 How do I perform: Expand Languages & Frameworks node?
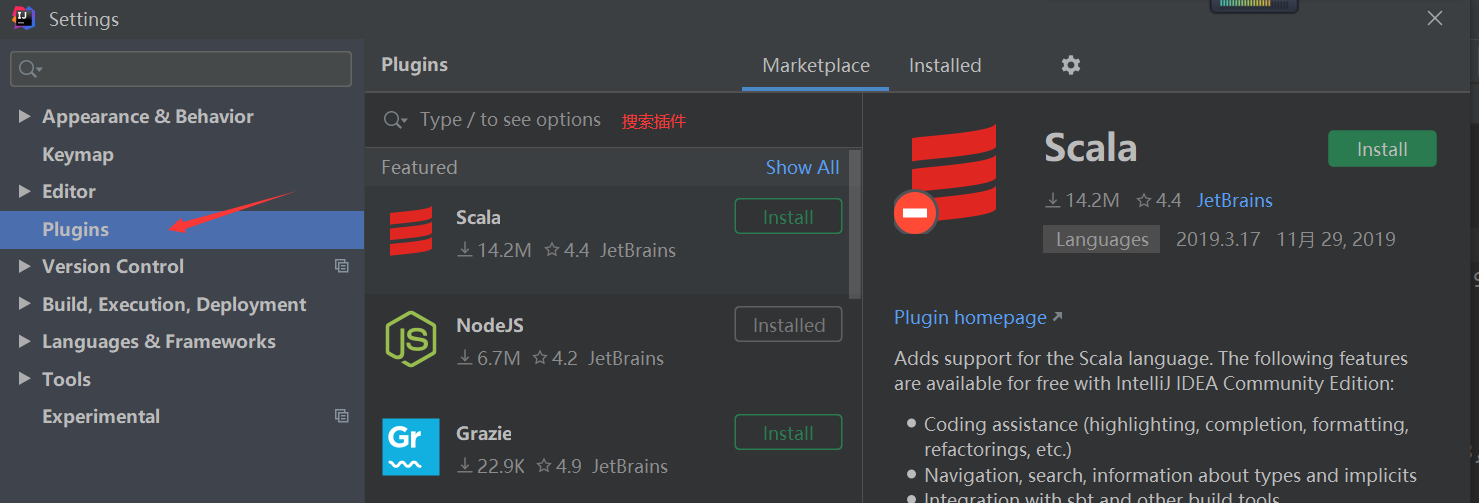(x=25, y=341)
